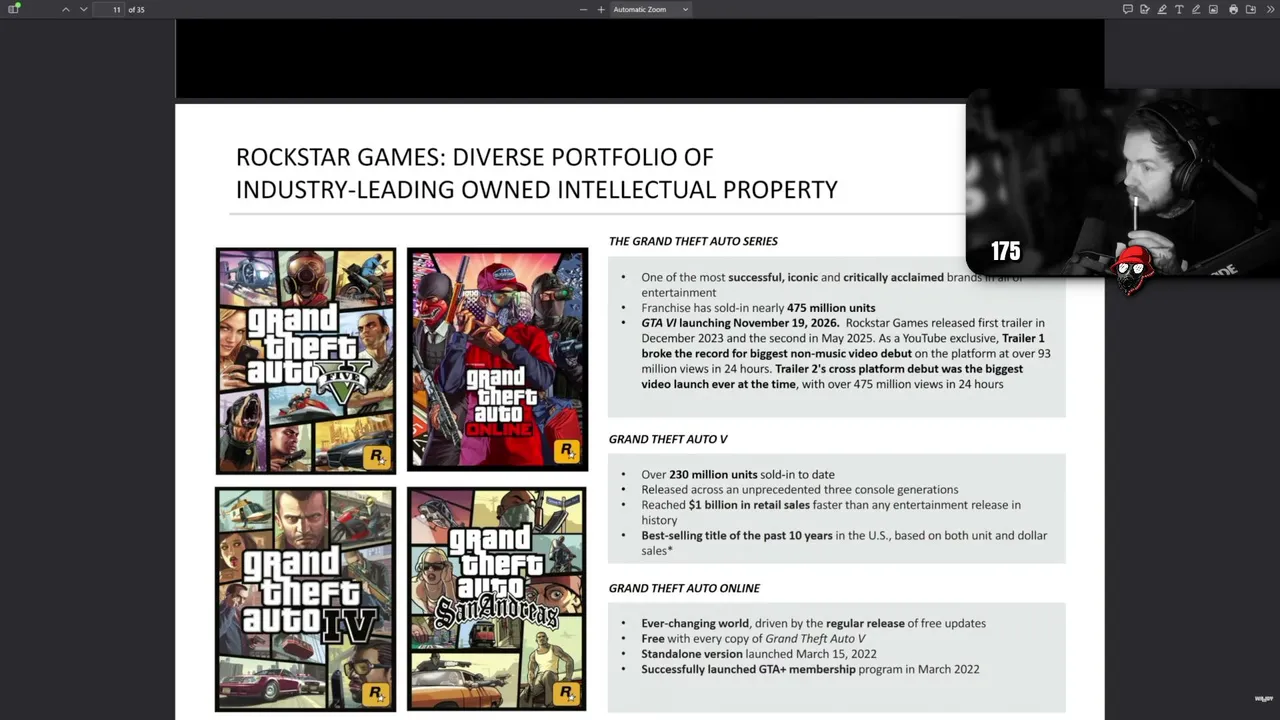This screenshot has height=720, width=1280.
Task: Click the heading "THE GRAND THEFT AUTO SERIES"
Action: tap(693, 241)
